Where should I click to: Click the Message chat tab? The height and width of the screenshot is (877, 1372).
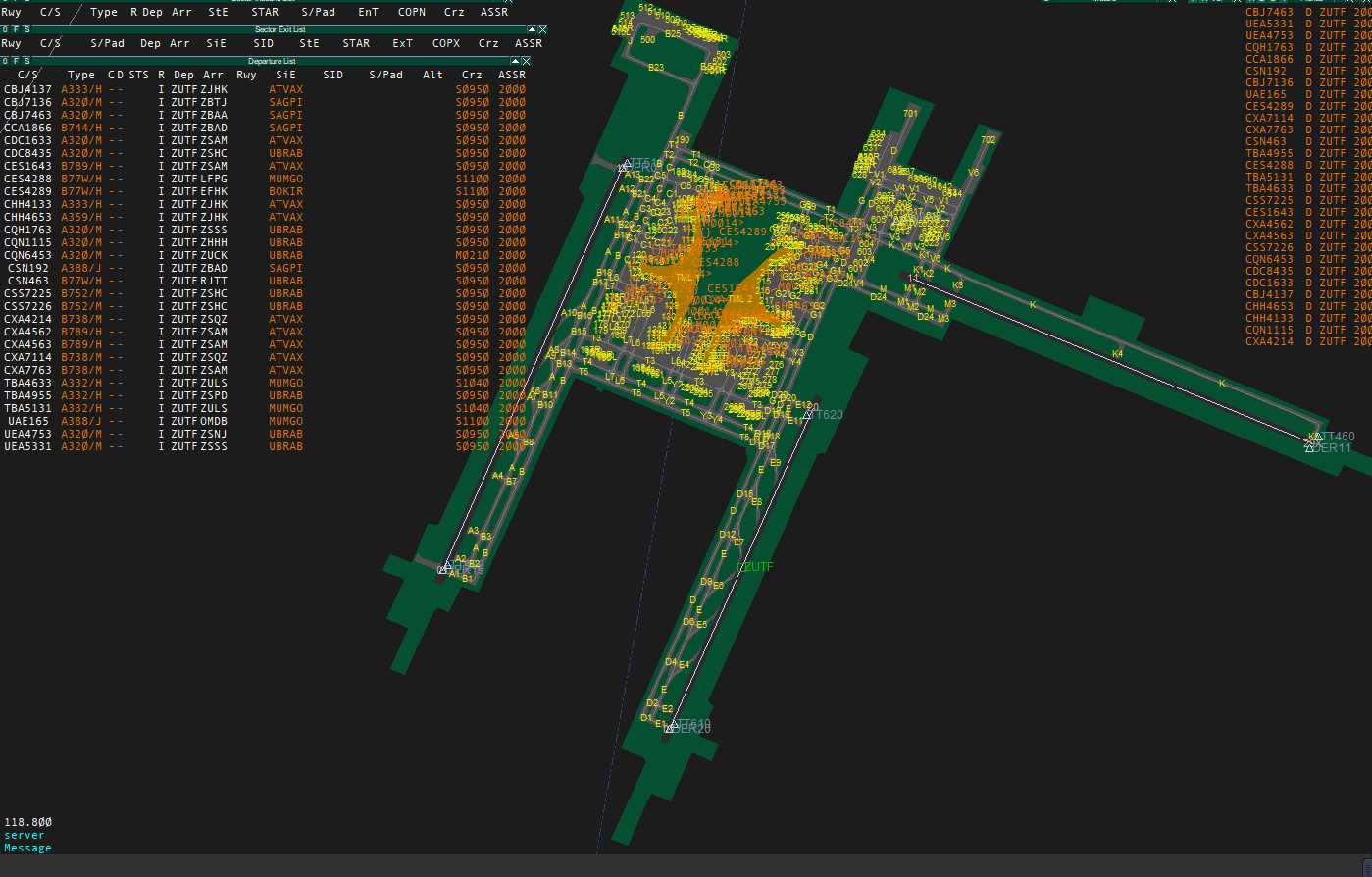(27, 848)
